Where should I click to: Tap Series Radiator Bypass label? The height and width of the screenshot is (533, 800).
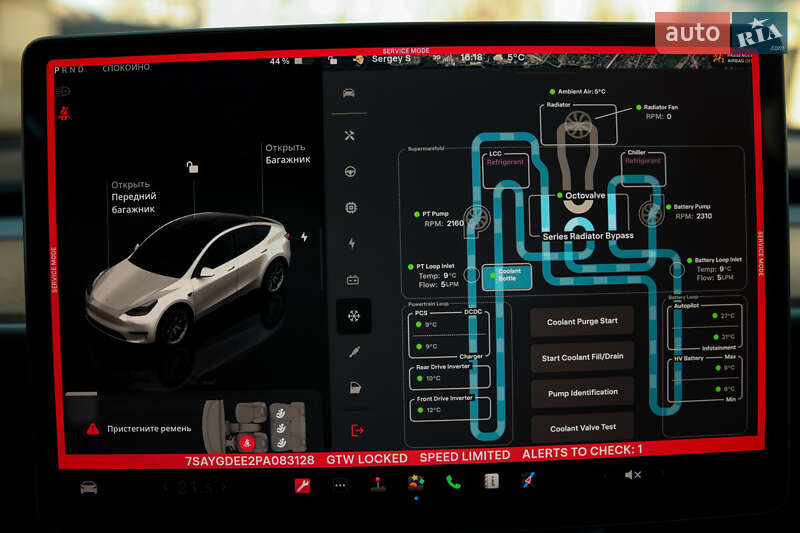pyautogui.click(x=588, y=236)
